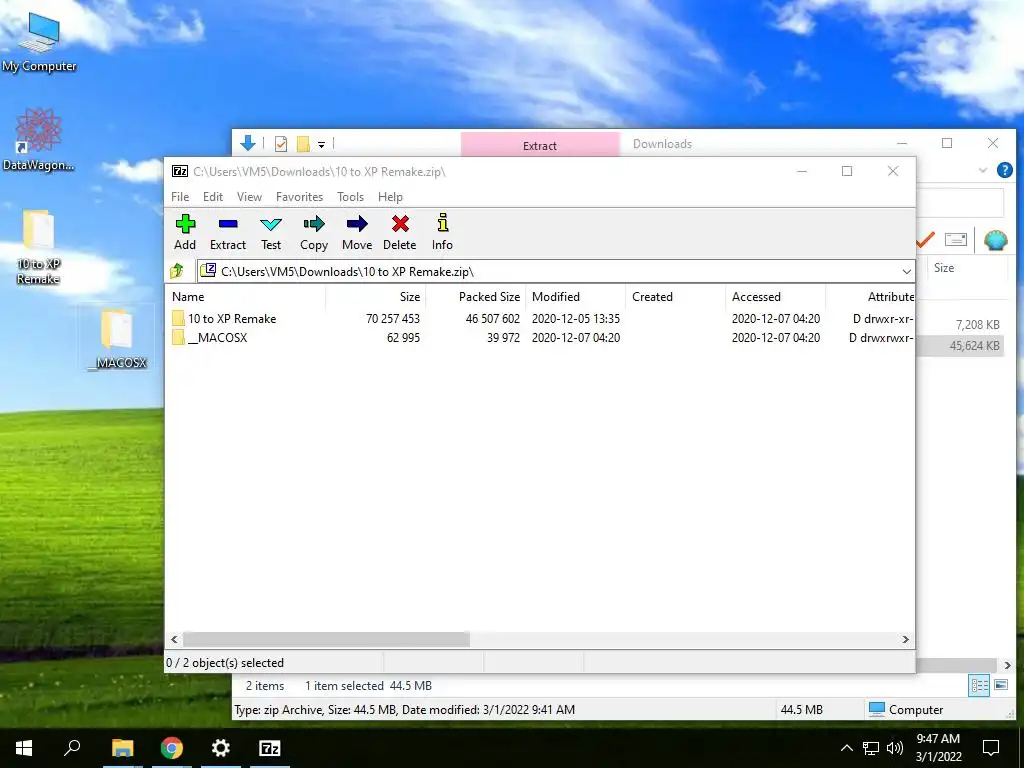Click the Extract toolbar button in 7-Zip
This screenshot has width=1024, height=768.
228,232
